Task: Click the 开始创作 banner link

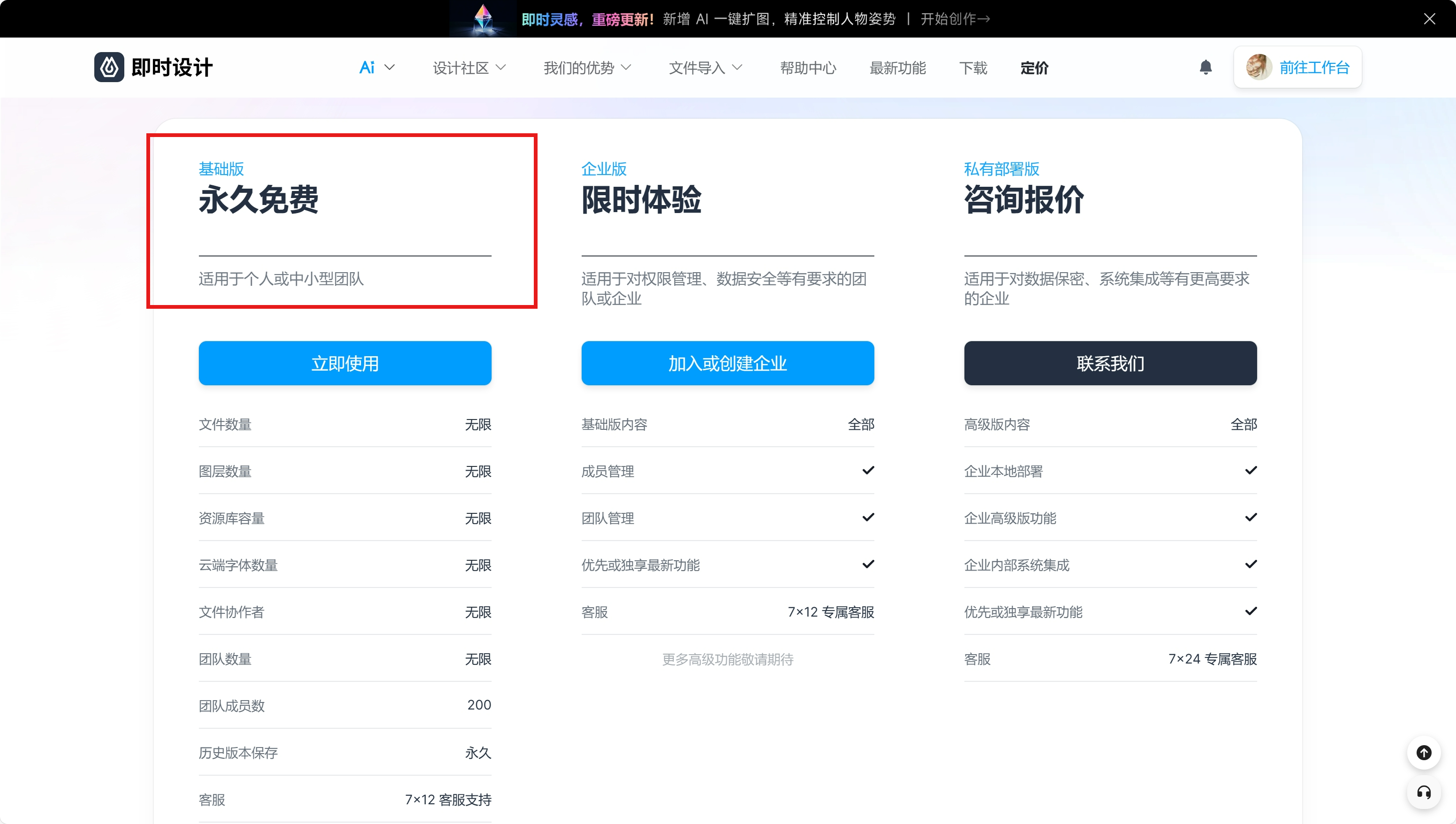Action: (x=955, y=19)
